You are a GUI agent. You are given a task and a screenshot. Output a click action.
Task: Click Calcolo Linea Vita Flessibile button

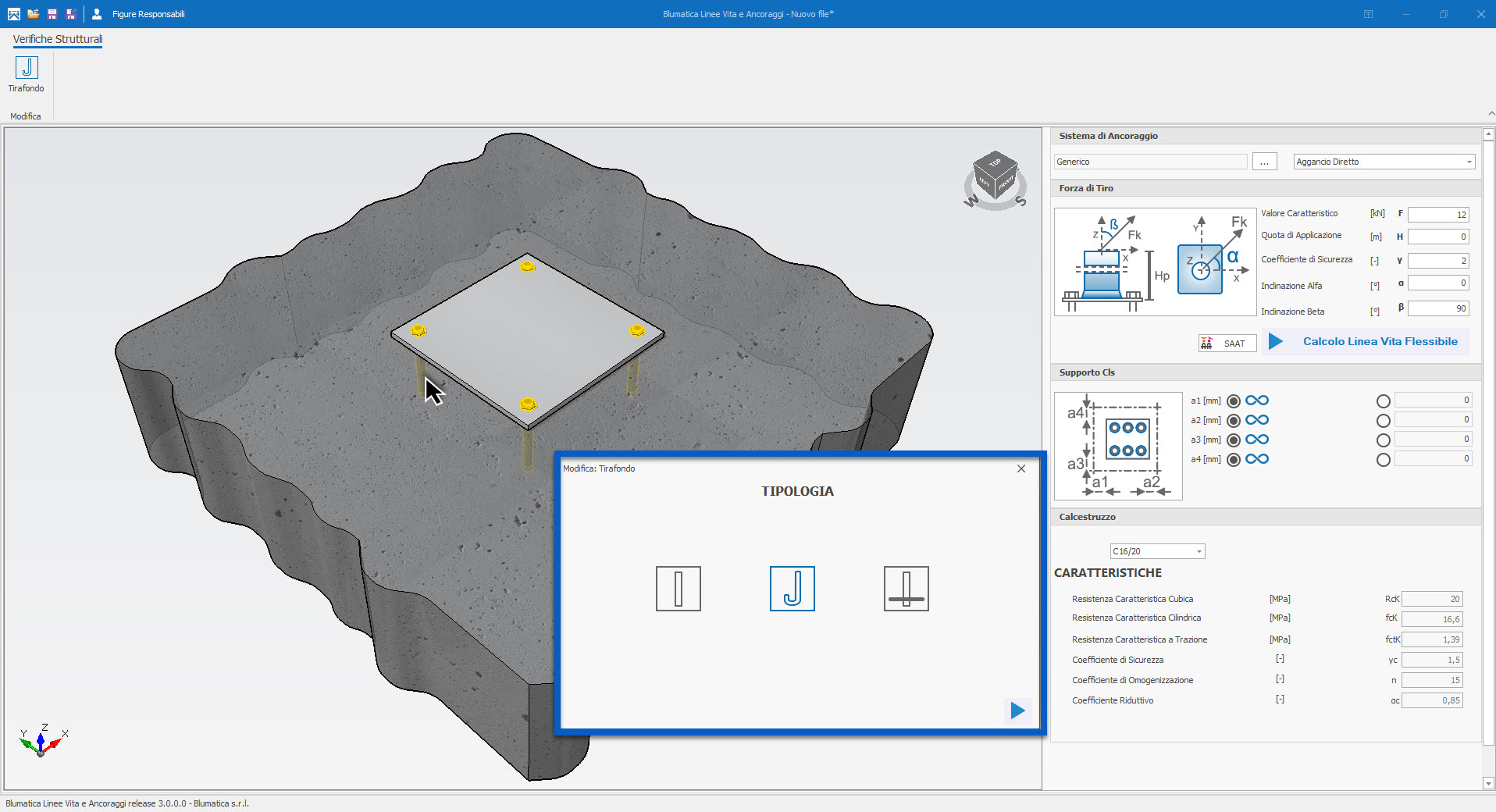[1365, 341]
